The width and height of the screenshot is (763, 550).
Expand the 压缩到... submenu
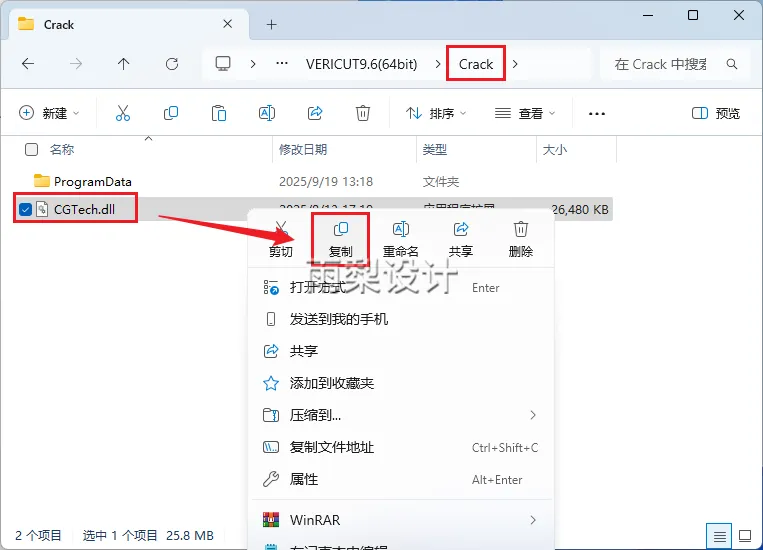533,415
